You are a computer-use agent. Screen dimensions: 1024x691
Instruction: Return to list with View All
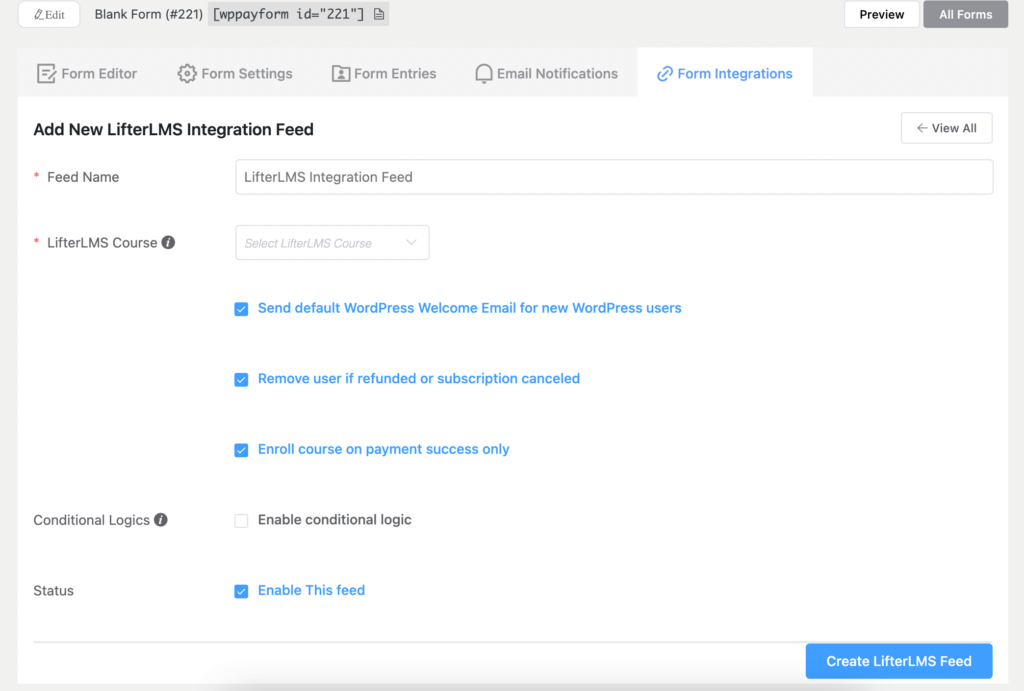point(946,128)
